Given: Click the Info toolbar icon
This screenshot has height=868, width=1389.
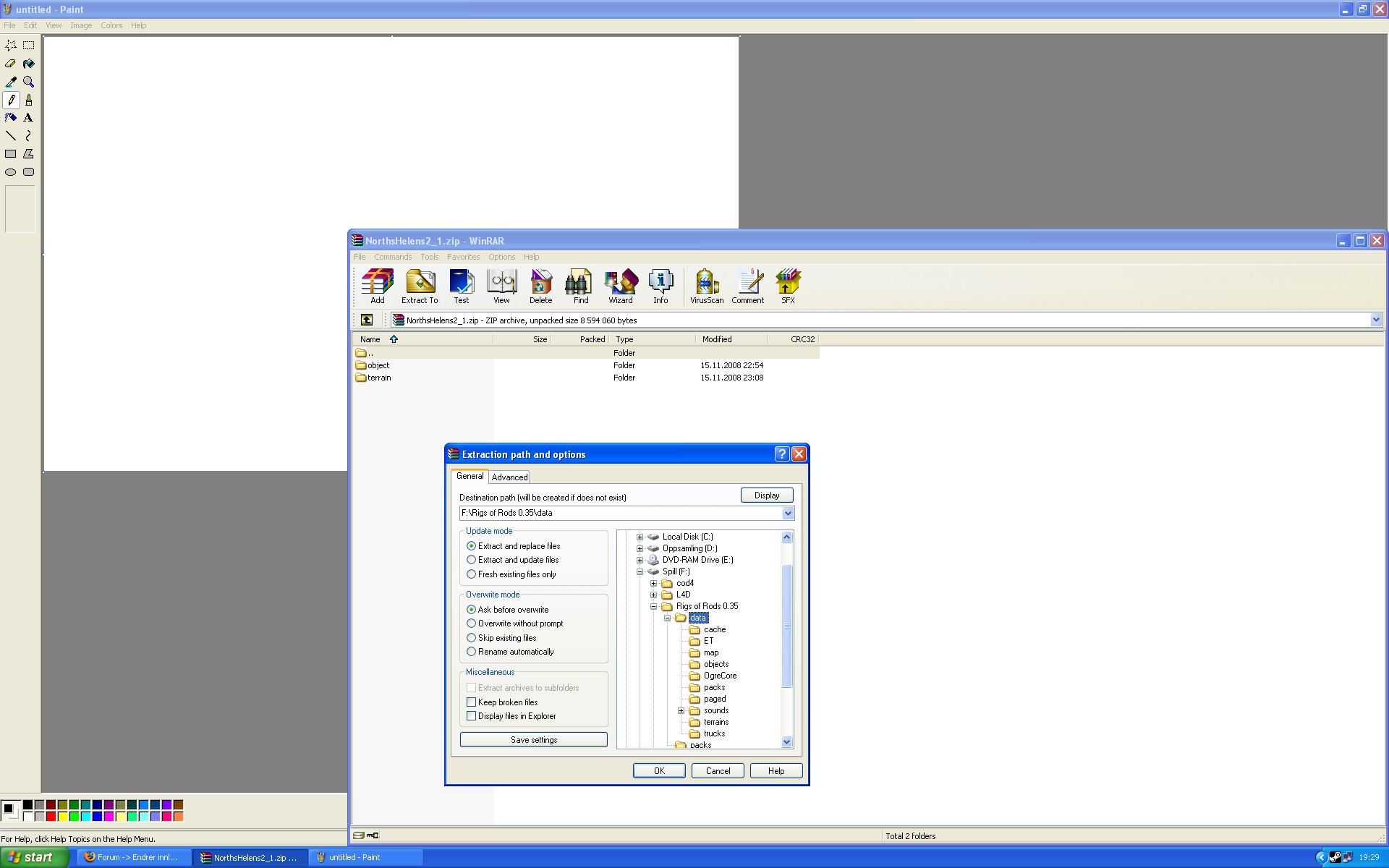Looking at the screenshot, I should click(x=660, y=286).
